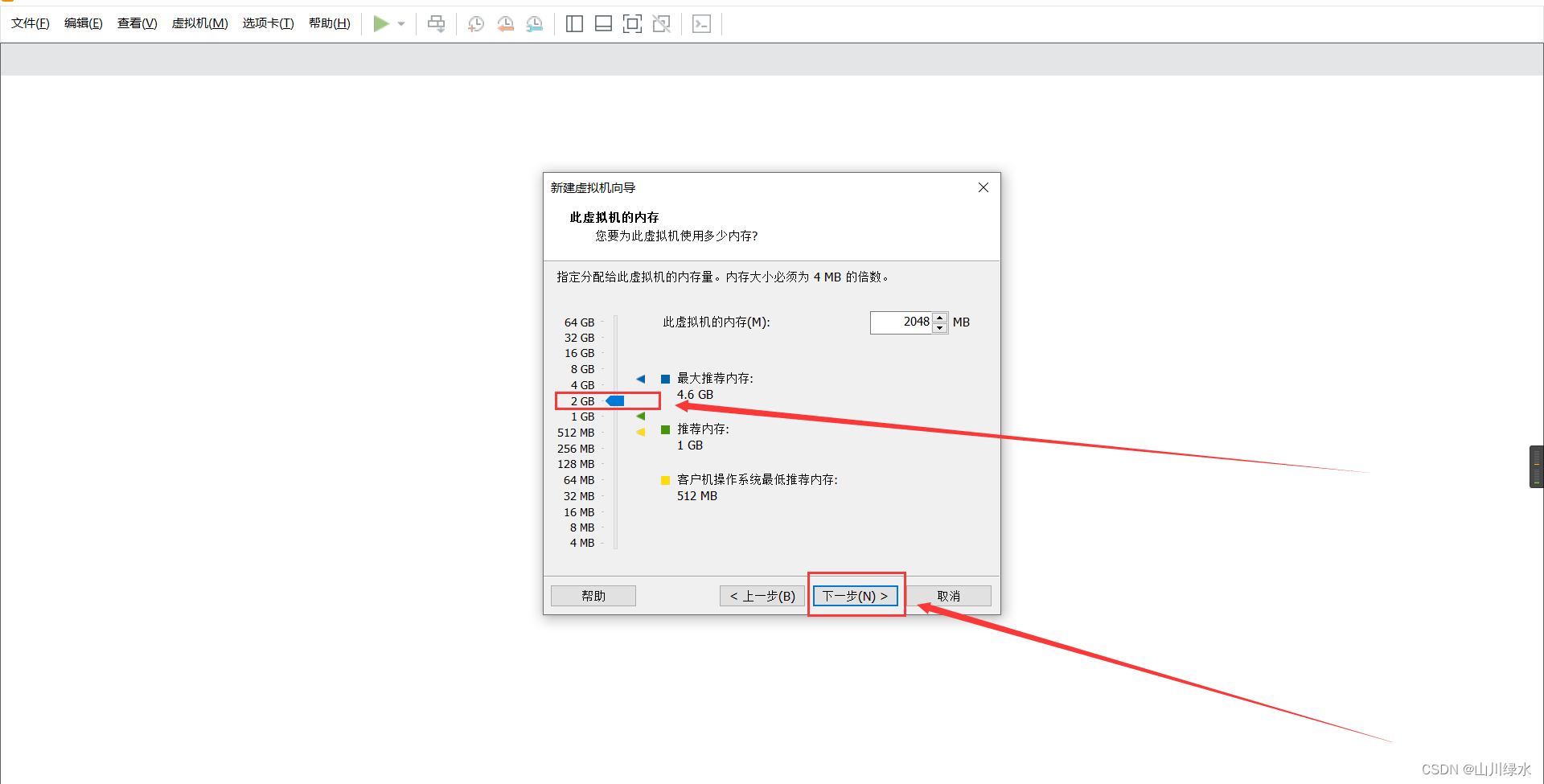
Task: Open the Snapshot Manager icon
Action: (x=534, y=23)
